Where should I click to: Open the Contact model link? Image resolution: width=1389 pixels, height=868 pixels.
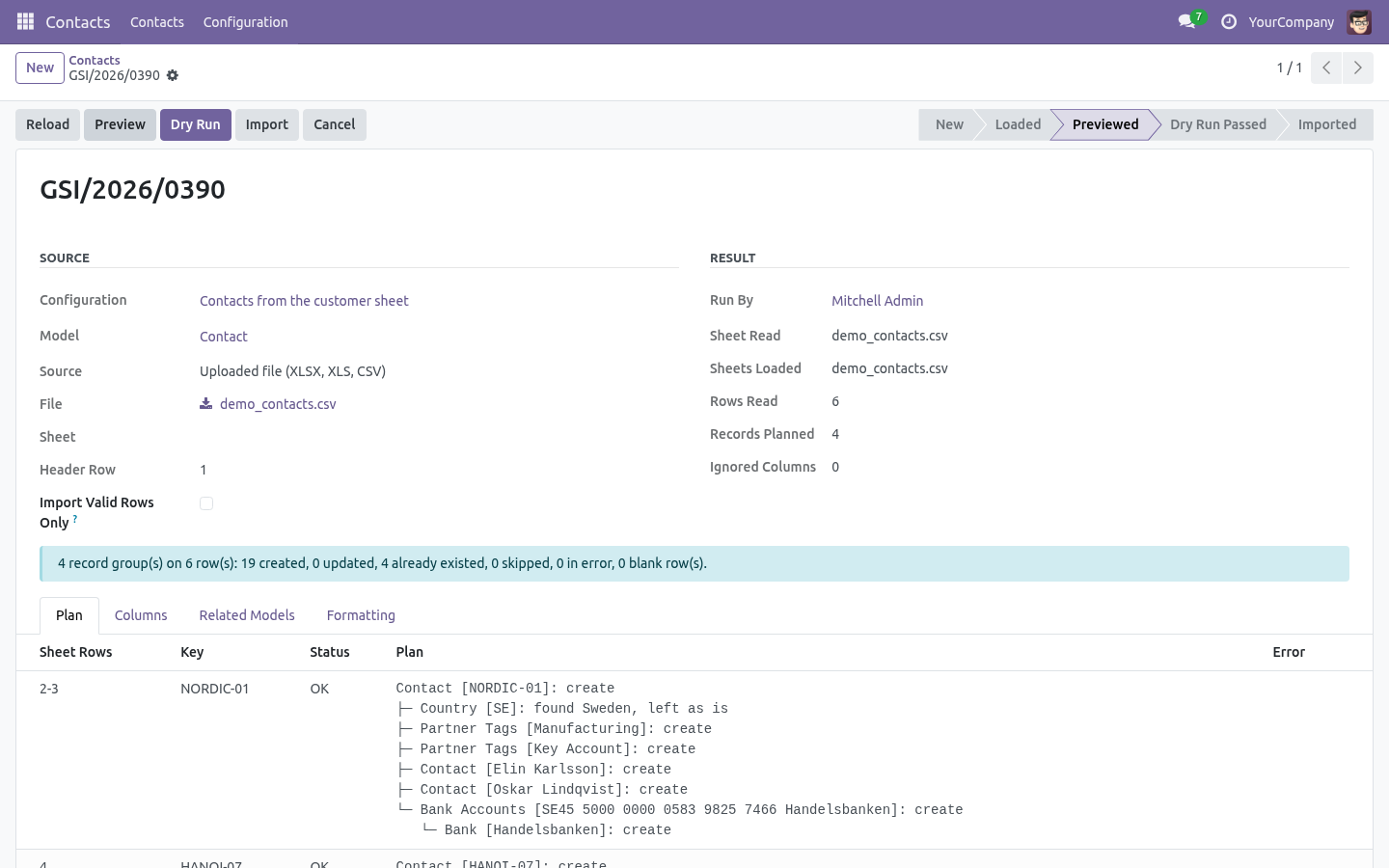(224, 337)
